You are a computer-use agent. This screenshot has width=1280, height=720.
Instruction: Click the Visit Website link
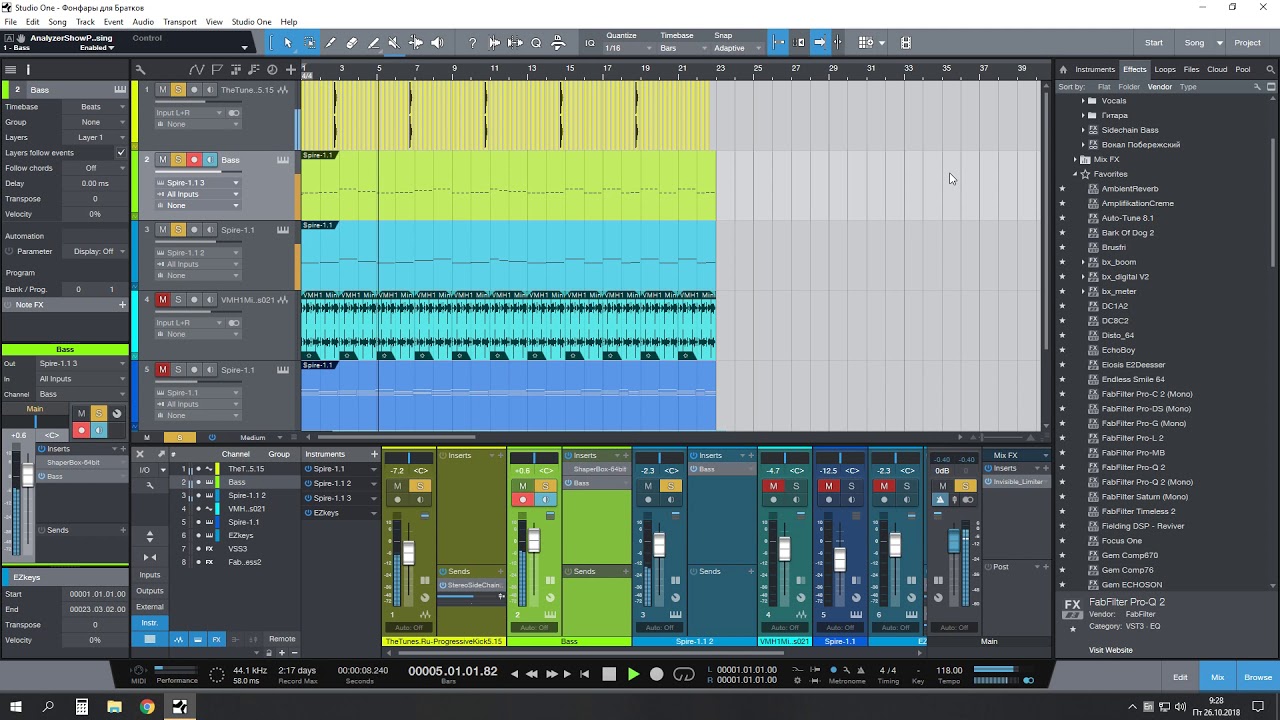(x=1111, y=650)
